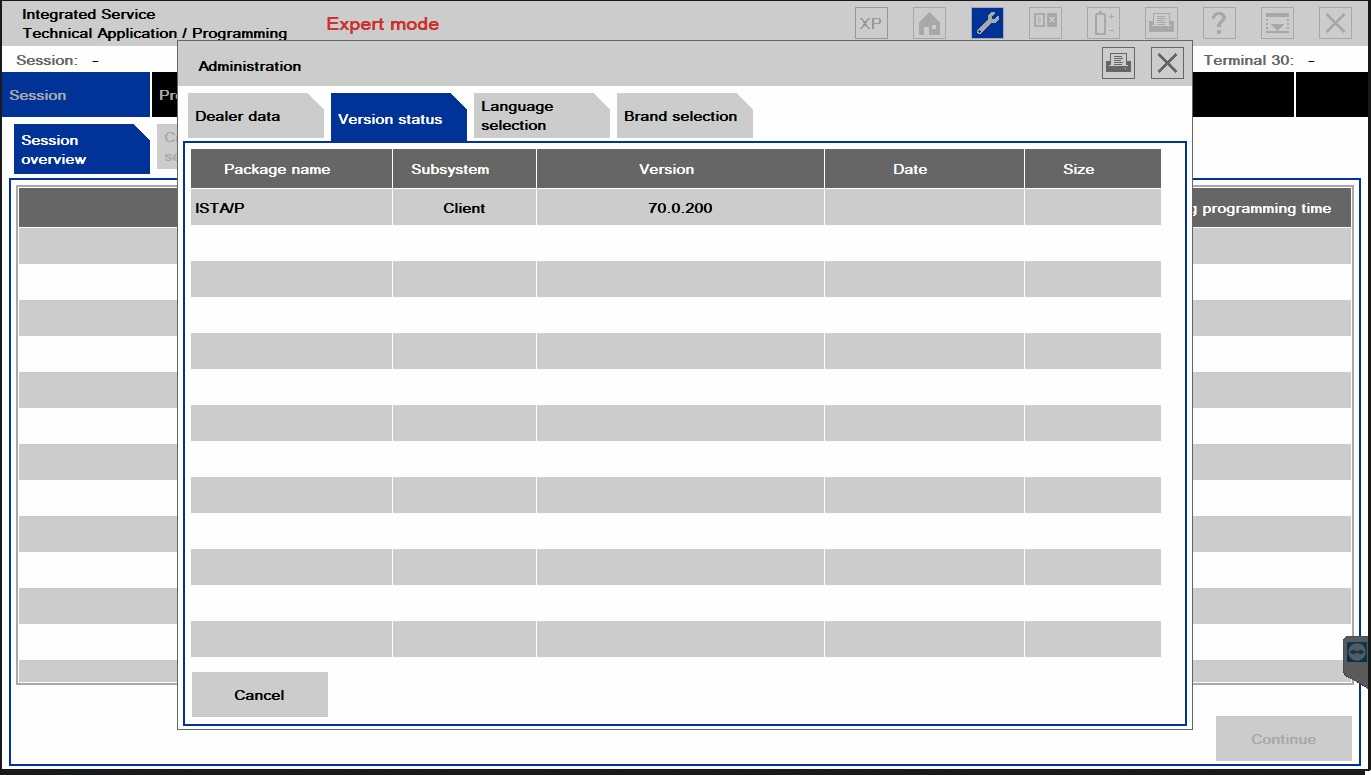Open the connection manager icon
The image size is (1371, 775).
click(1047, 22)
